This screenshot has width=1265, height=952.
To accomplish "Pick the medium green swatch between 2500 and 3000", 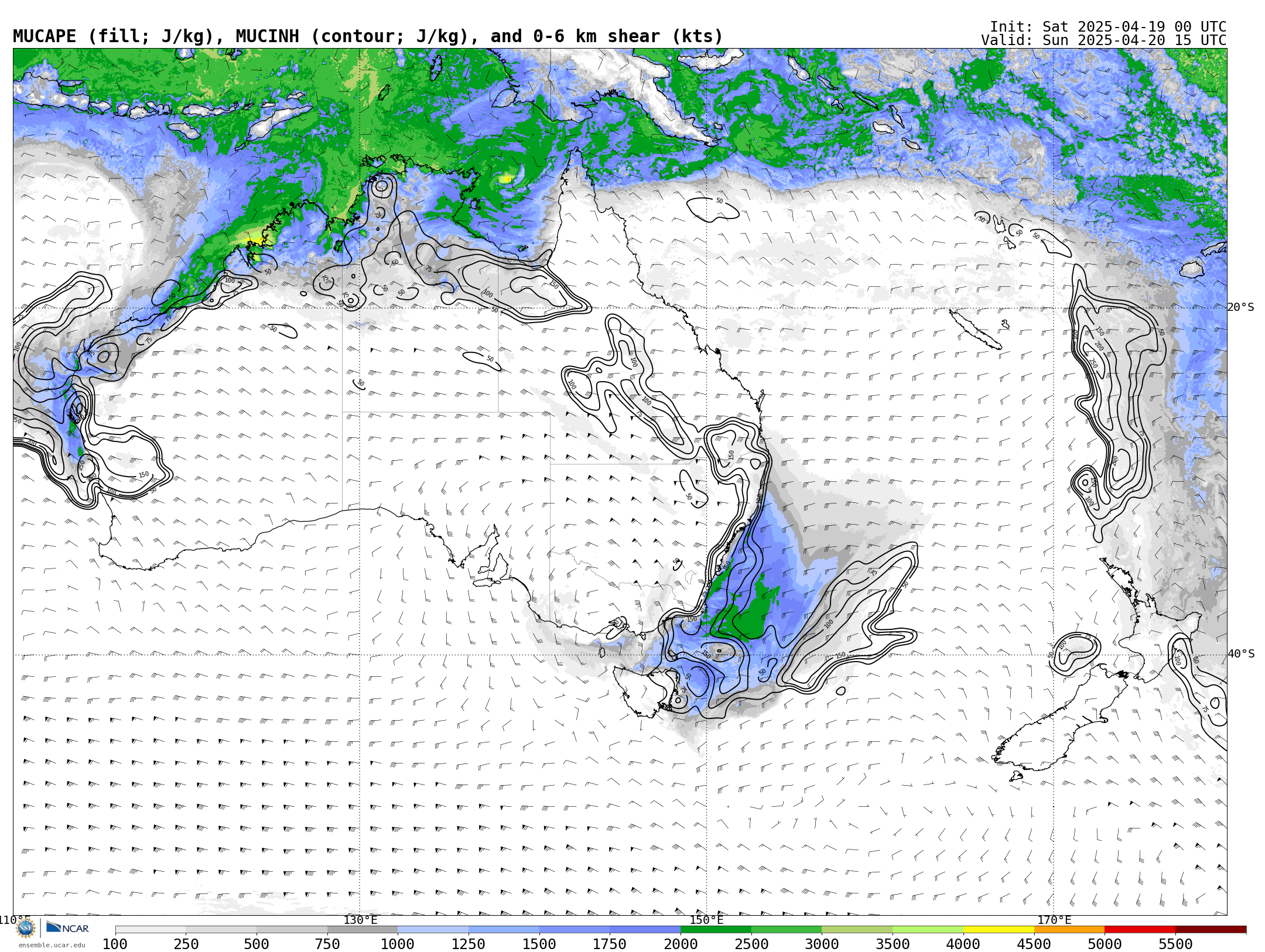I will pyautogui.click(x=787, y=929).
